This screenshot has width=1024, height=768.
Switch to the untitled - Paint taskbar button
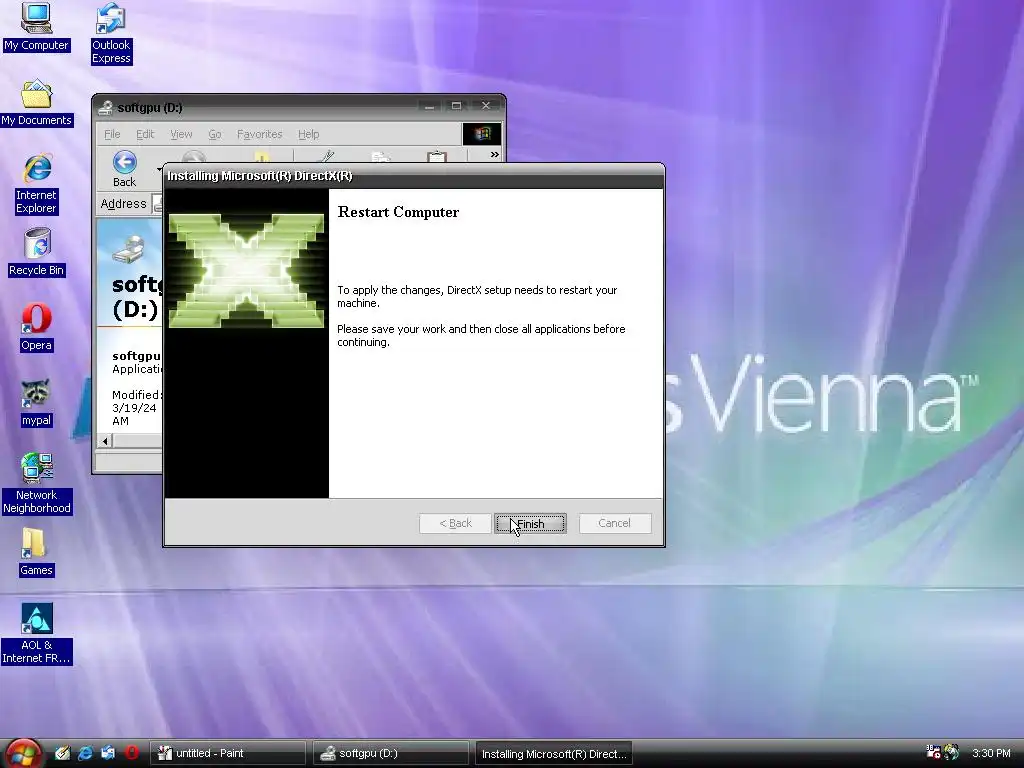click(228, 753)
